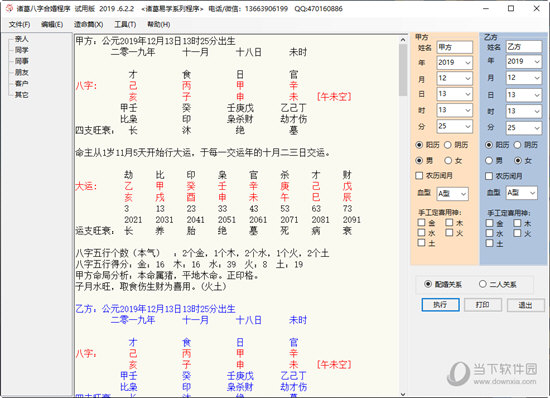Click the results scrollbar up arrow
The height and width of the screenshot is (398, 550).
403,40
